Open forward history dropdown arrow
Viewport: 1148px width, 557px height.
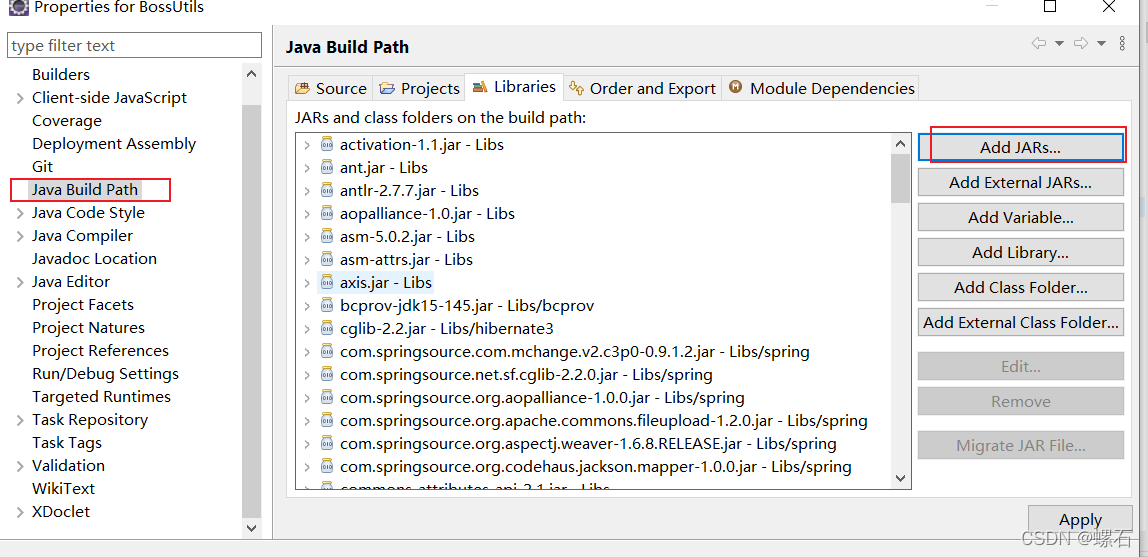[1101, 44]
